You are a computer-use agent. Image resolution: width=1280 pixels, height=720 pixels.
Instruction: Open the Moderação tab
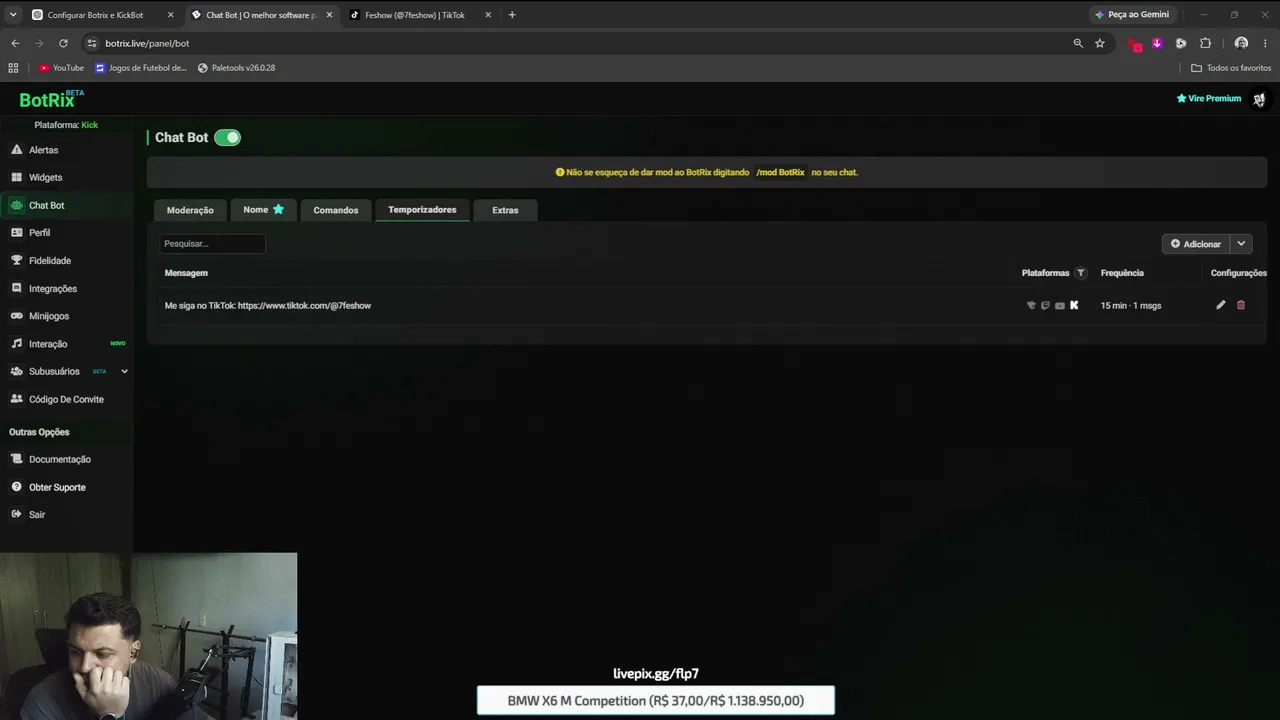[x=190, y=210]
